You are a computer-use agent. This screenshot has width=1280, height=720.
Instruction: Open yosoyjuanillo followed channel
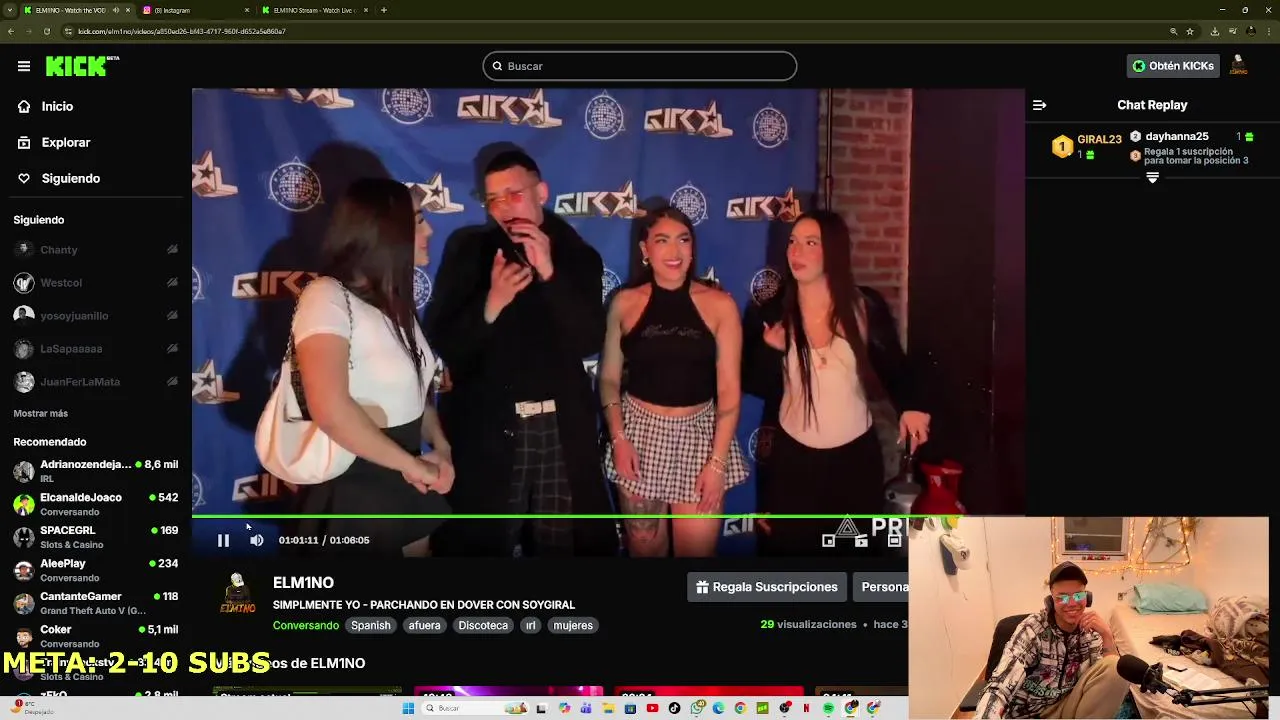tap(96, 316)
